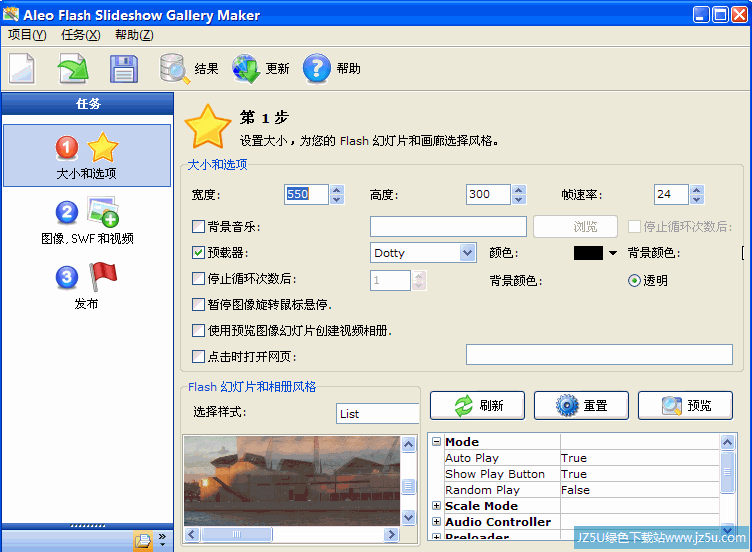Click the 帧速率 frame rate input field
This screenshot has height=552, width=752.
pyautogui.click(x=671, y=194)
